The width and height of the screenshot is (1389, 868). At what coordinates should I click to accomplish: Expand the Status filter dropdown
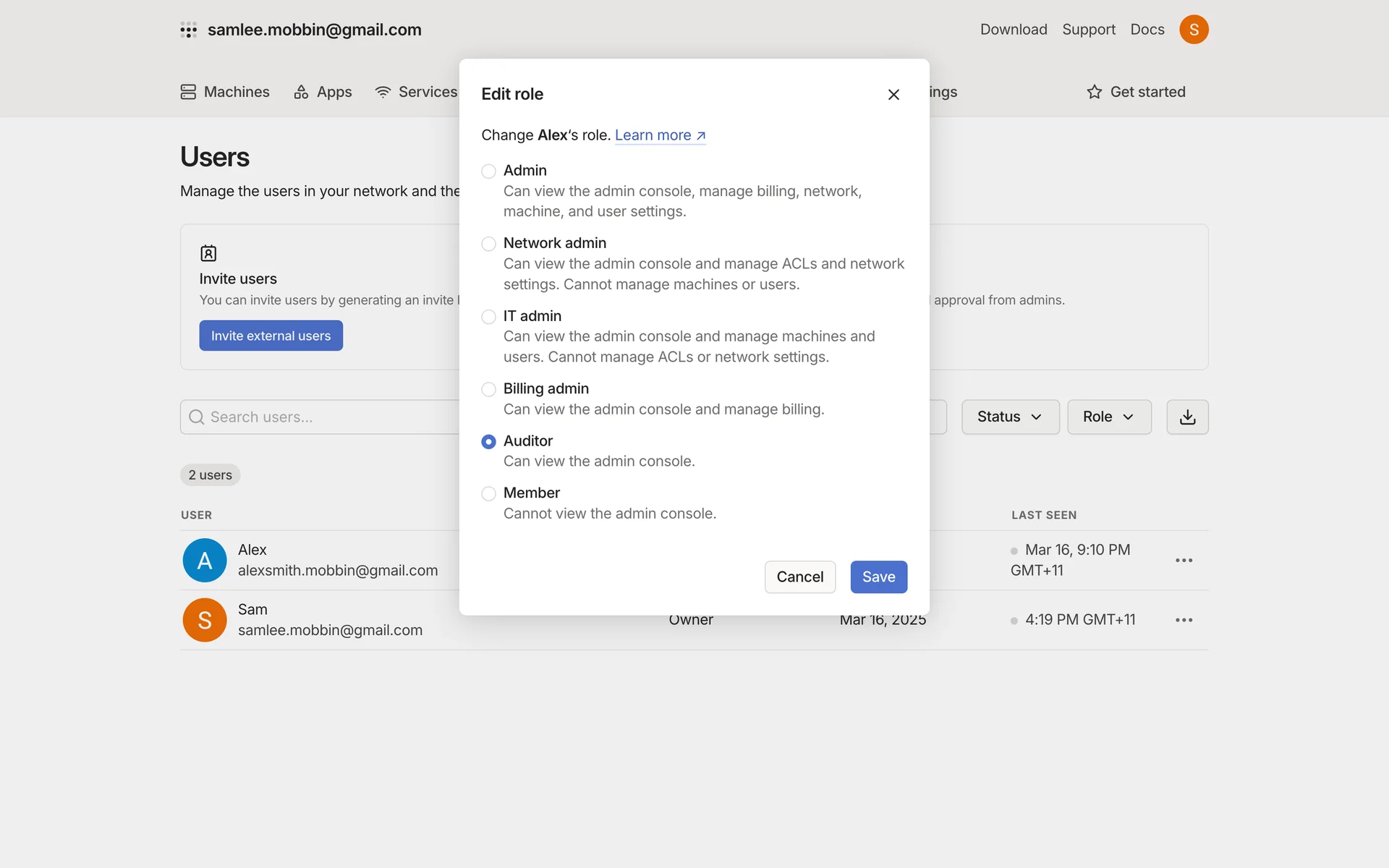point(1010,417)
